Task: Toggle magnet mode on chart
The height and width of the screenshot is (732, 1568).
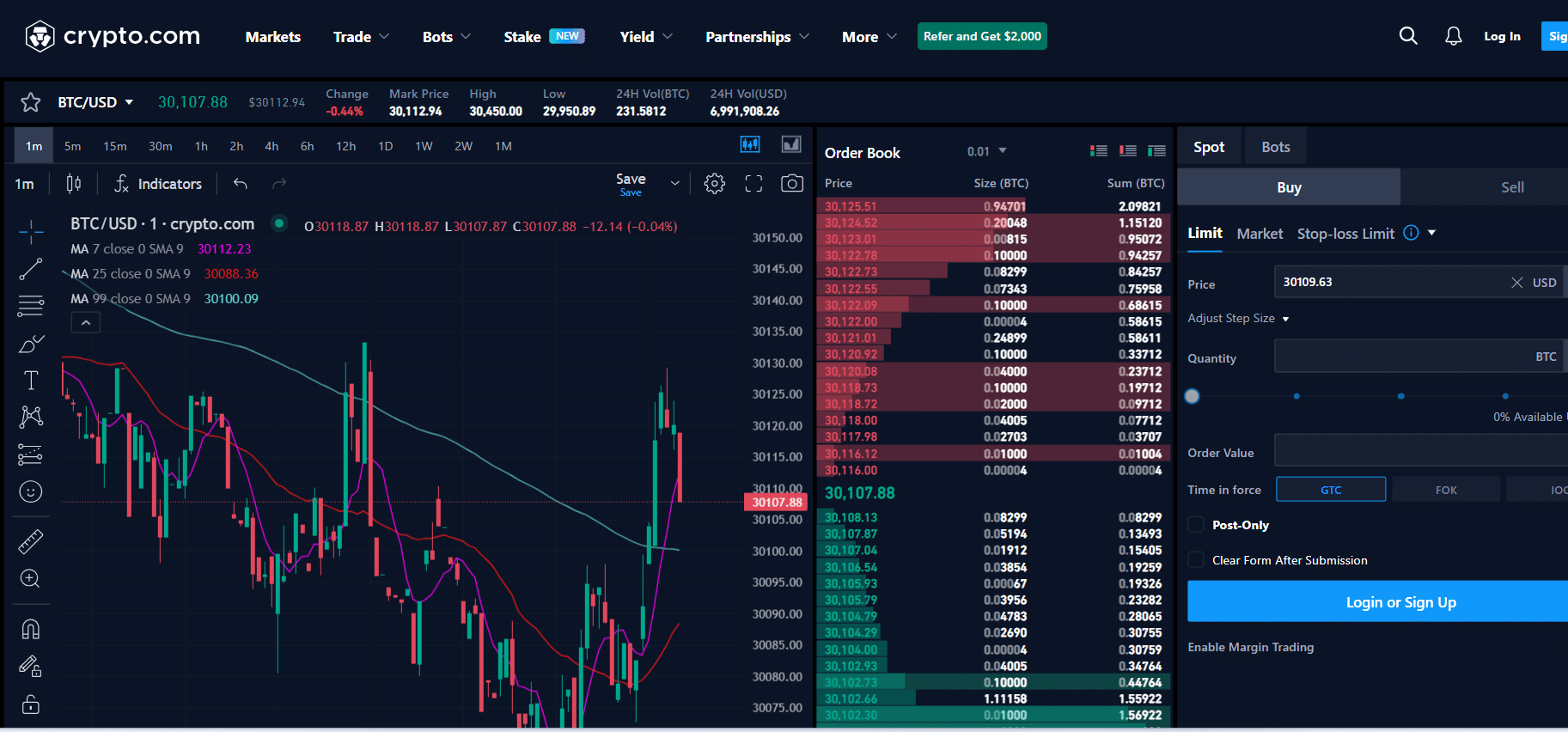Action: 31,629
